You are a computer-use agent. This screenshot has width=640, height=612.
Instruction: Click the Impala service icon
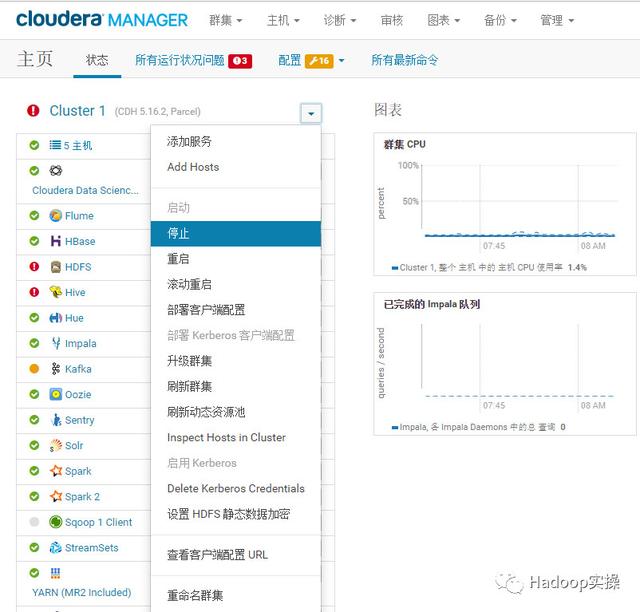tap(56, 343)
